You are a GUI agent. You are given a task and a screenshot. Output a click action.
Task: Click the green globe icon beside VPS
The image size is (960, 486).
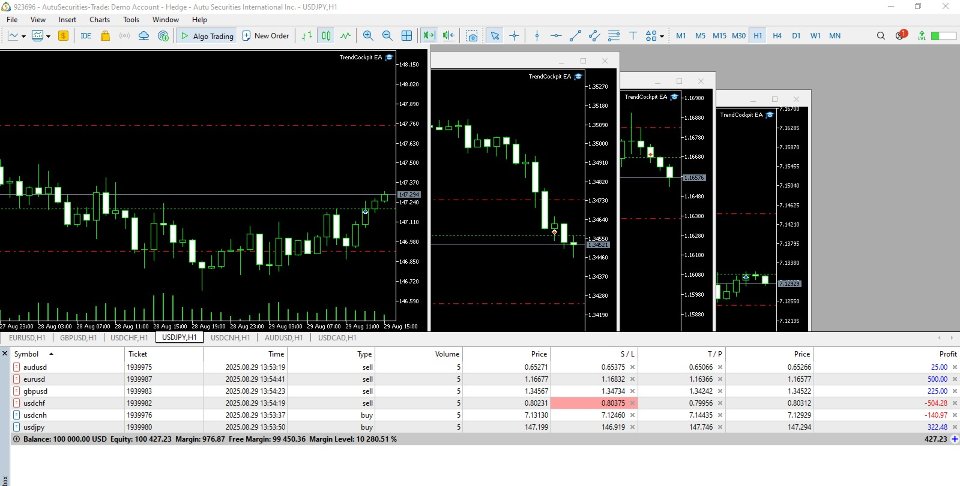(x=163, y=36)
